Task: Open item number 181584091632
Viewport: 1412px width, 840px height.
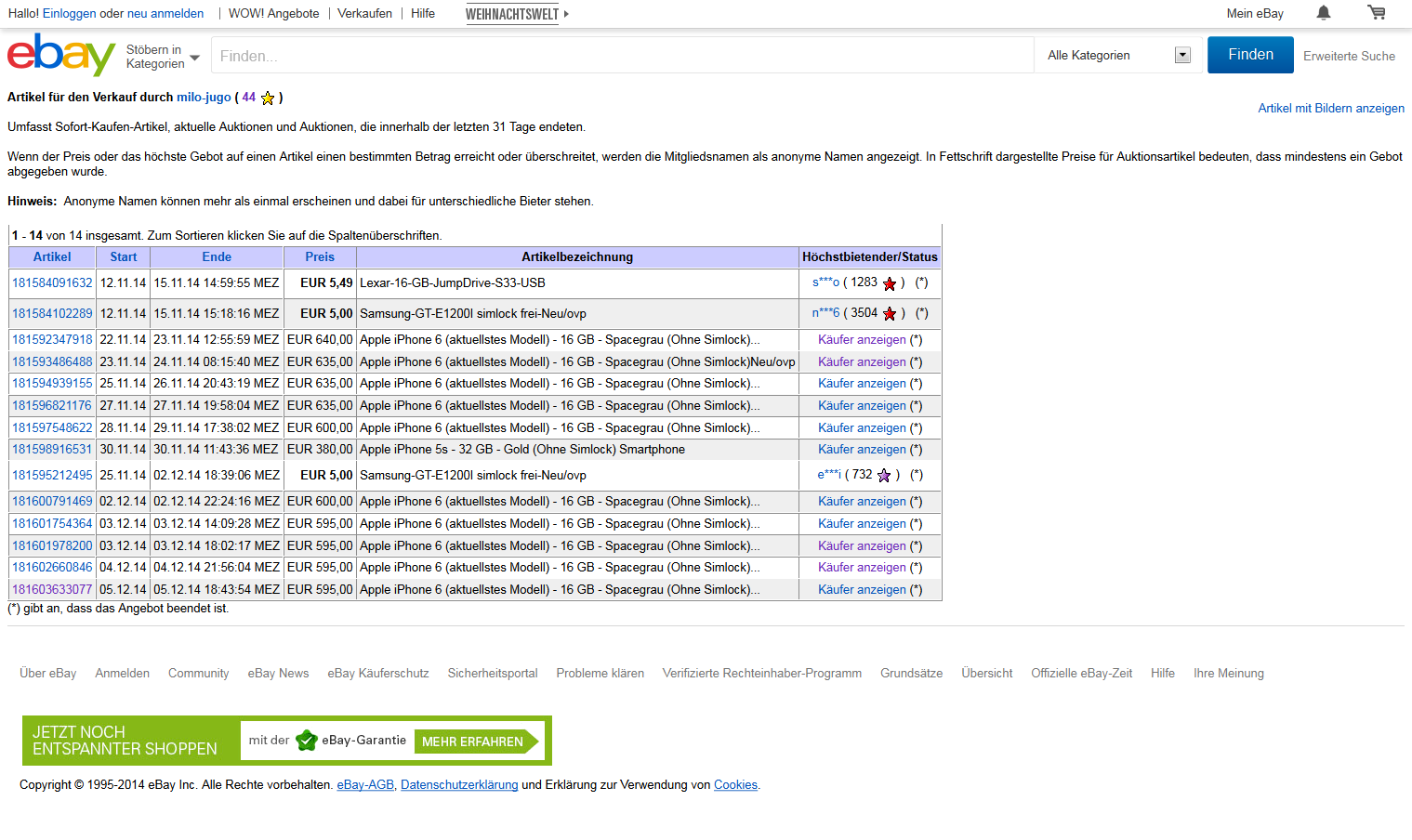Action: click(52, 282)
